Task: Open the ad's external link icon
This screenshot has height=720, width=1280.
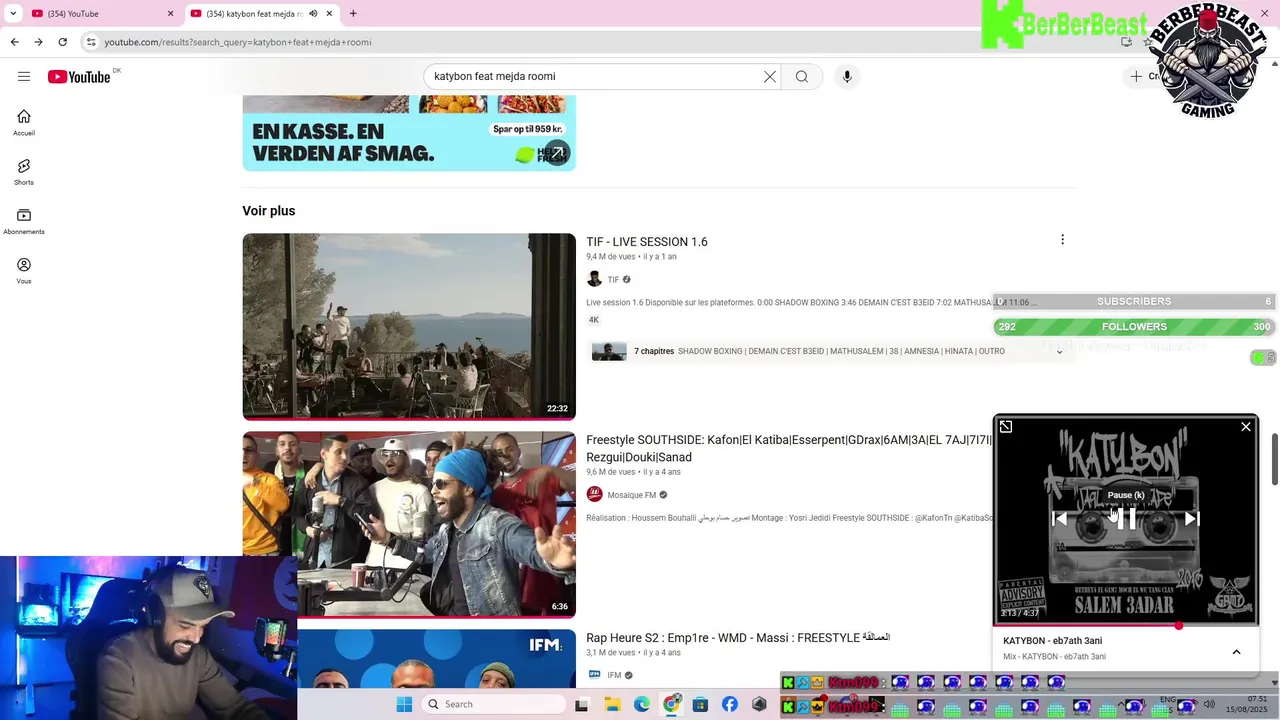Action: pyautogui.click(x=556, y=153)
